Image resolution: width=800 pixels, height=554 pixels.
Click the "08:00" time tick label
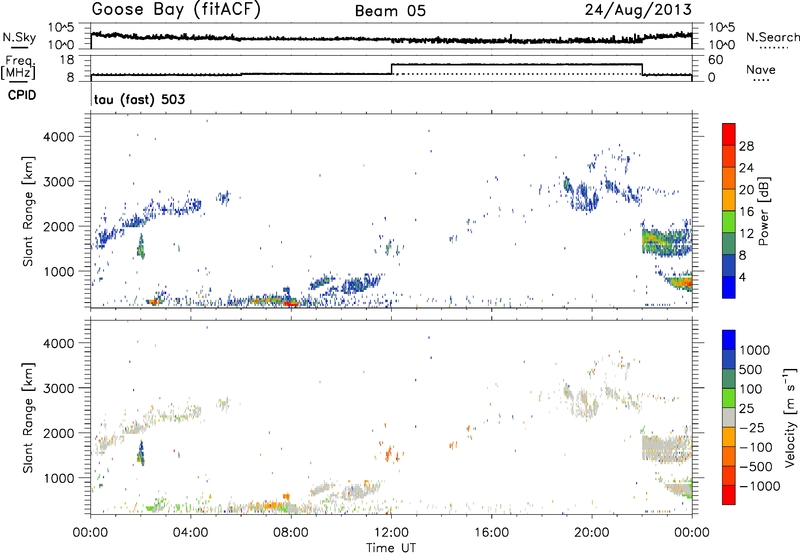tap(291, 533)
